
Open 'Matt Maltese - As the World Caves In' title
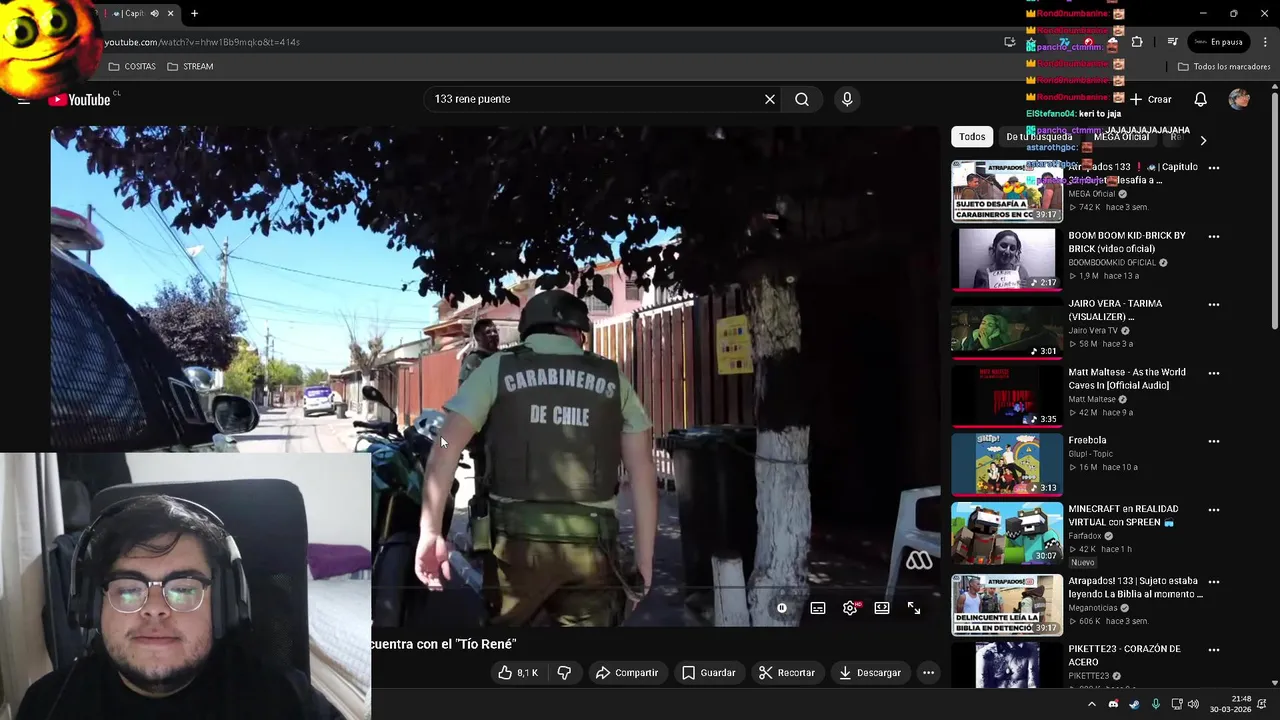point(1127,378)
